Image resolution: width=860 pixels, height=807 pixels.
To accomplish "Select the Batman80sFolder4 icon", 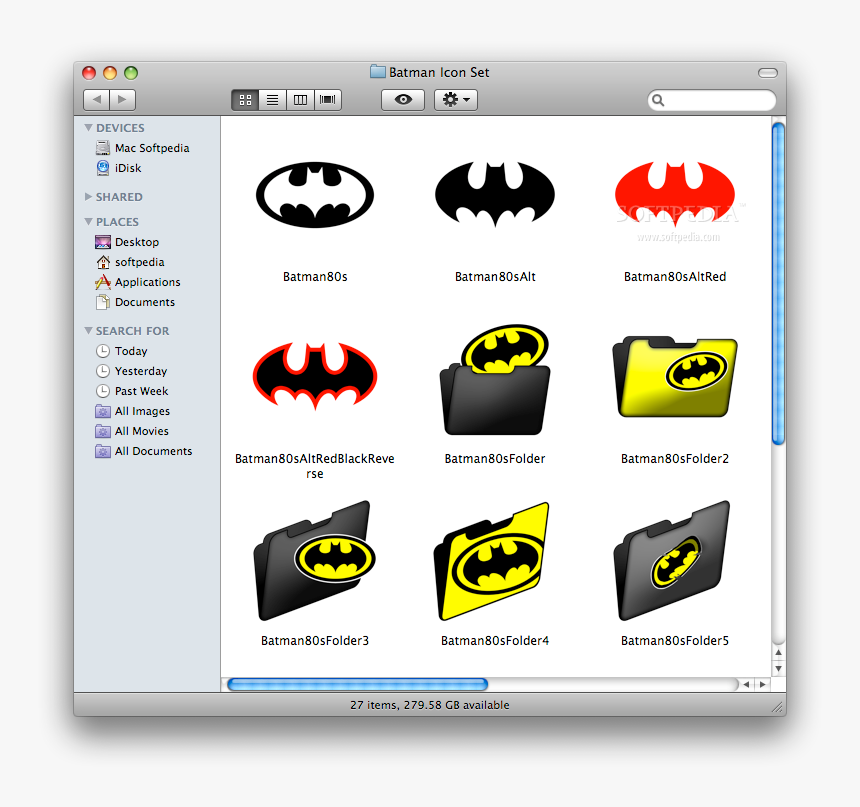I will click(492, 561).
